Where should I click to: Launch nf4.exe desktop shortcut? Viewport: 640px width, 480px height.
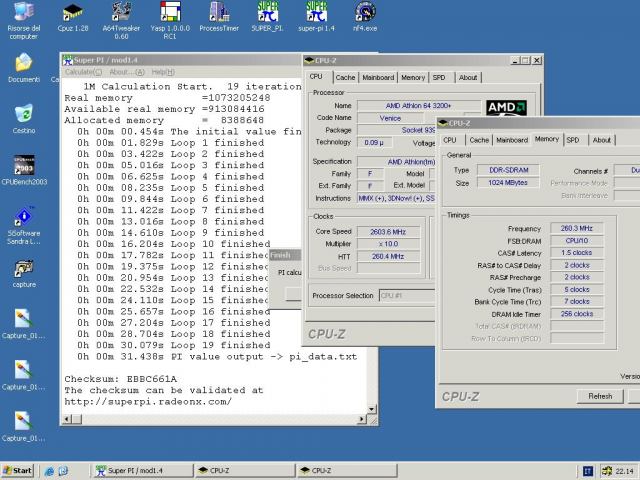coord(365,17)
